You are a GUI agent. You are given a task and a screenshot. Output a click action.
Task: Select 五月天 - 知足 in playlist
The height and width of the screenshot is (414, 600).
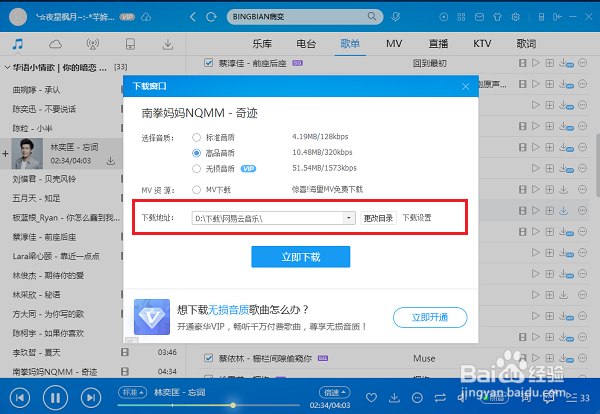tap(36, 198)
